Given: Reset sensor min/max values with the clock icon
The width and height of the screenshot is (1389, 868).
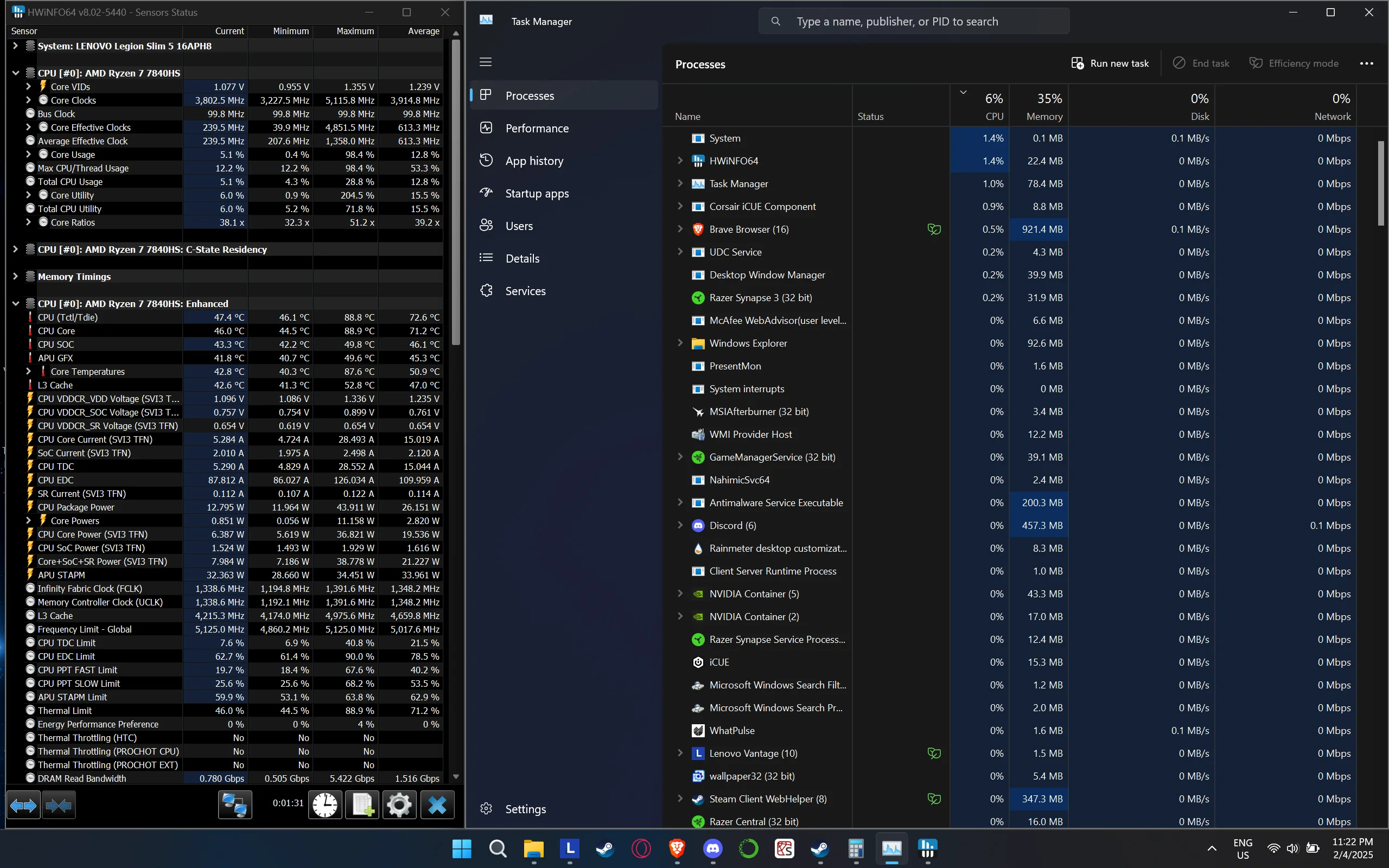Looking at the screenshot, I should click(x=326, y=805).
